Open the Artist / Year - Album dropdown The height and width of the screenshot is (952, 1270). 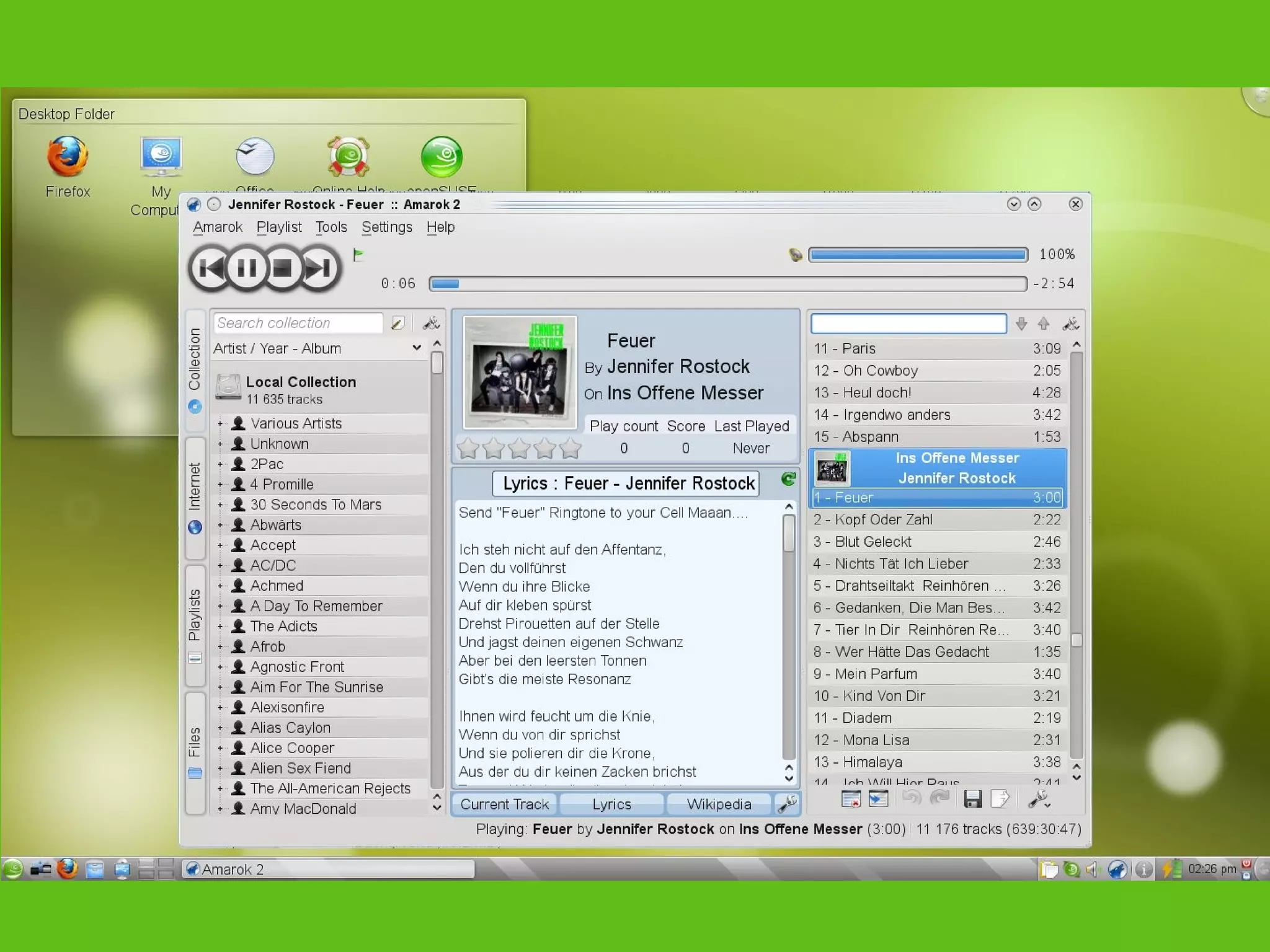(x=317, y=348)
